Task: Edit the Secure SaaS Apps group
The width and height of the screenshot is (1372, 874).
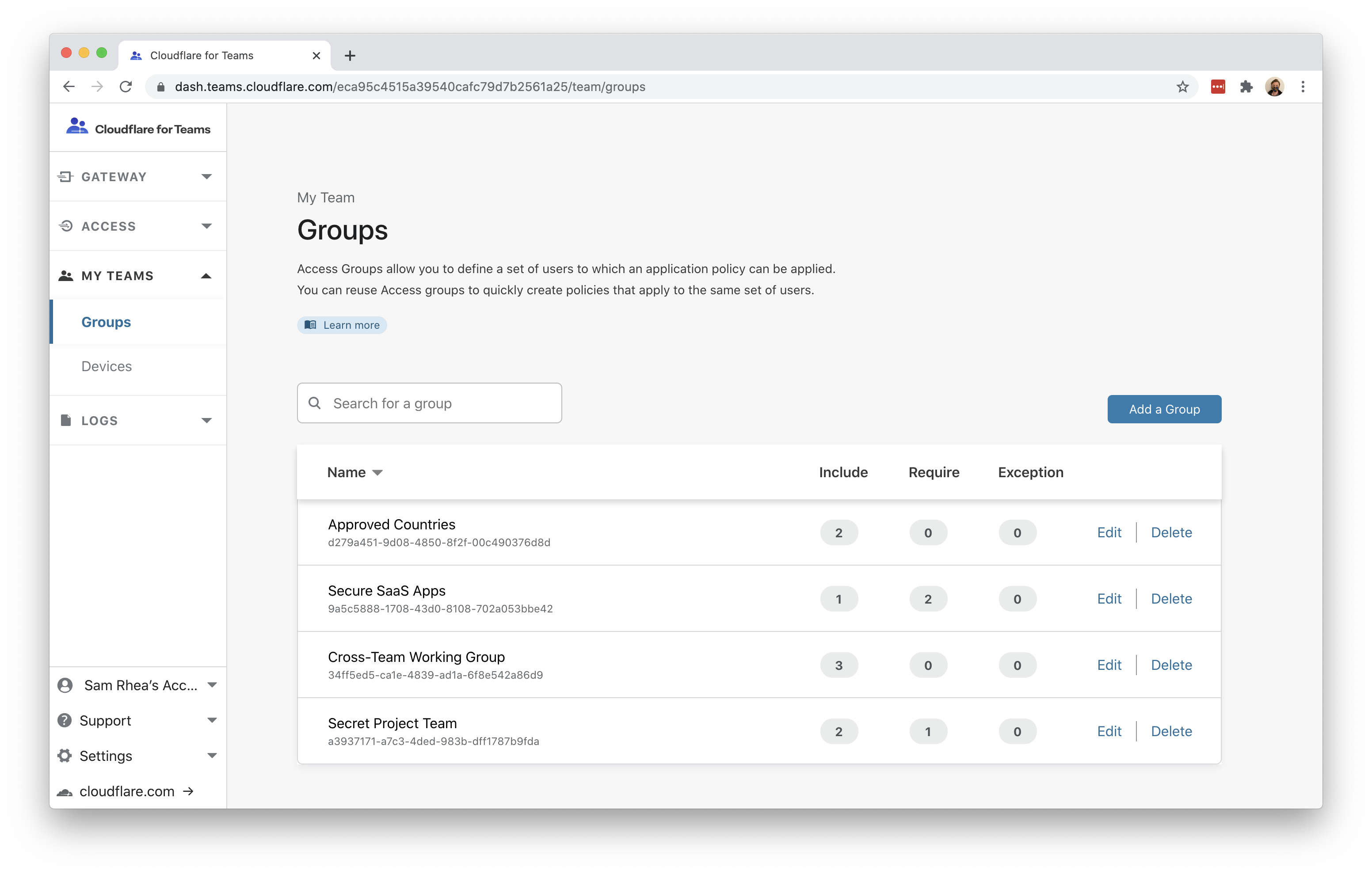Action: click(1109, 599)
